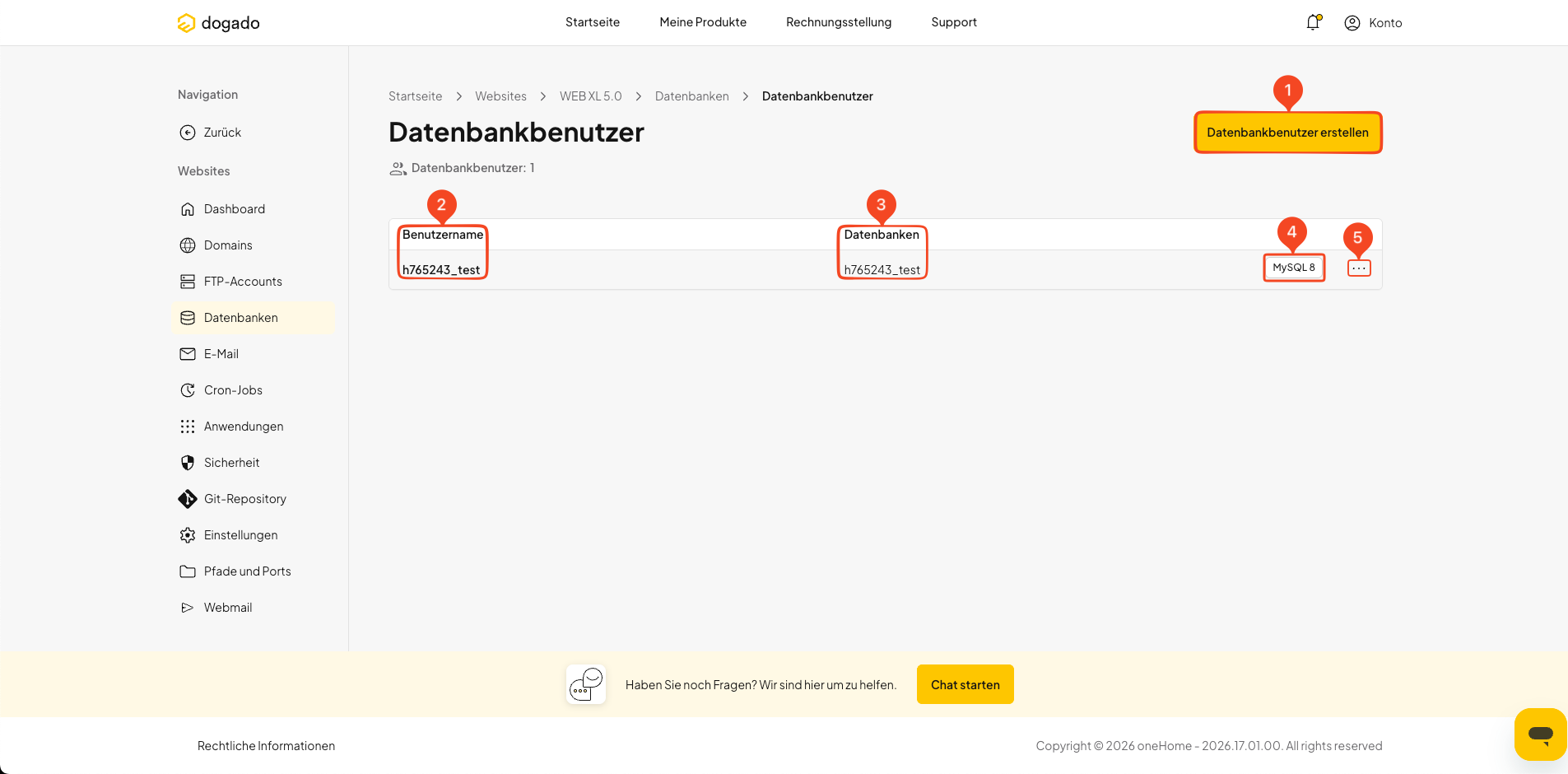Click the dogado logo

point(218,23)
